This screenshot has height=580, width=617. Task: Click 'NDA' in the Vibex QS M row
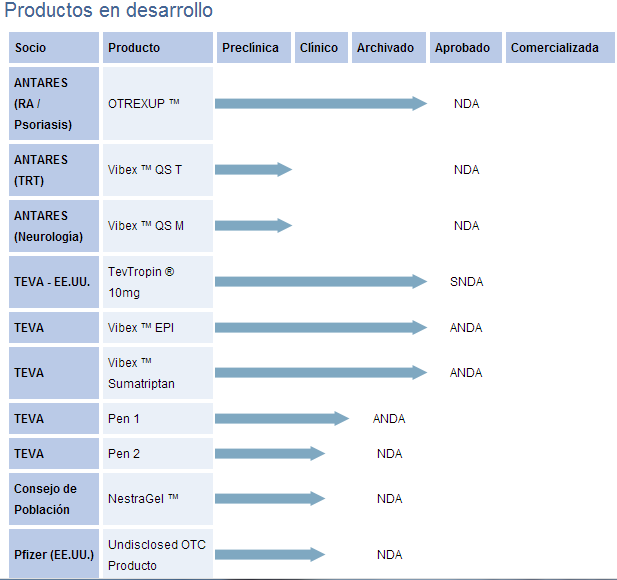pyautogui.click(x=466, y=226)
